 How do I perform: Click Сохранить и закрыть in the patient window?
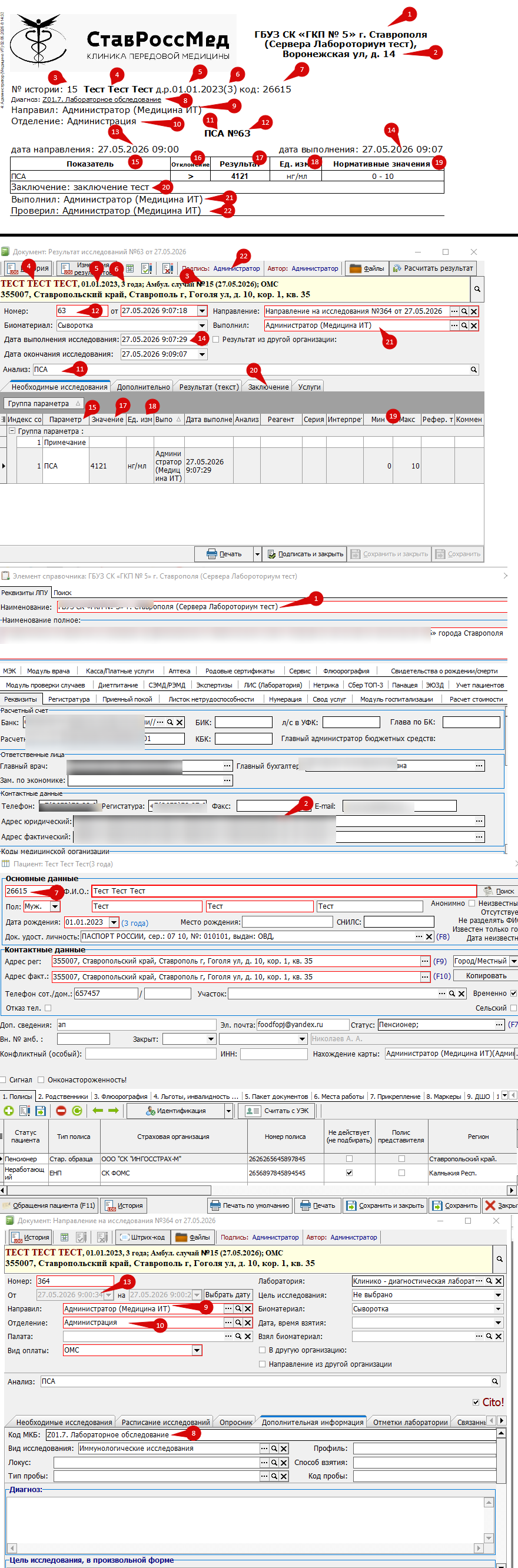pos(386,1205)
